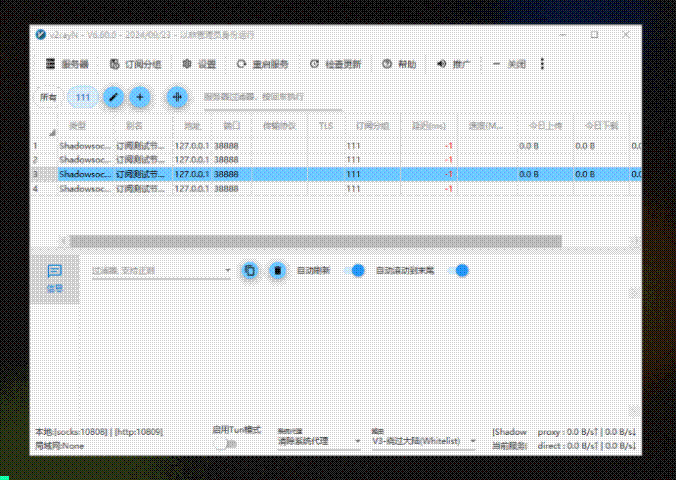Click address 127.0.0.1 in row 1

click(x=192, y=146)
